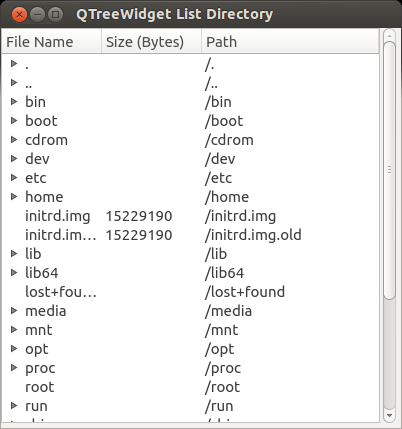The image size is (402, 429).
Task: Close the QTreeWidget List Directory window
Action: coord(19,15)
